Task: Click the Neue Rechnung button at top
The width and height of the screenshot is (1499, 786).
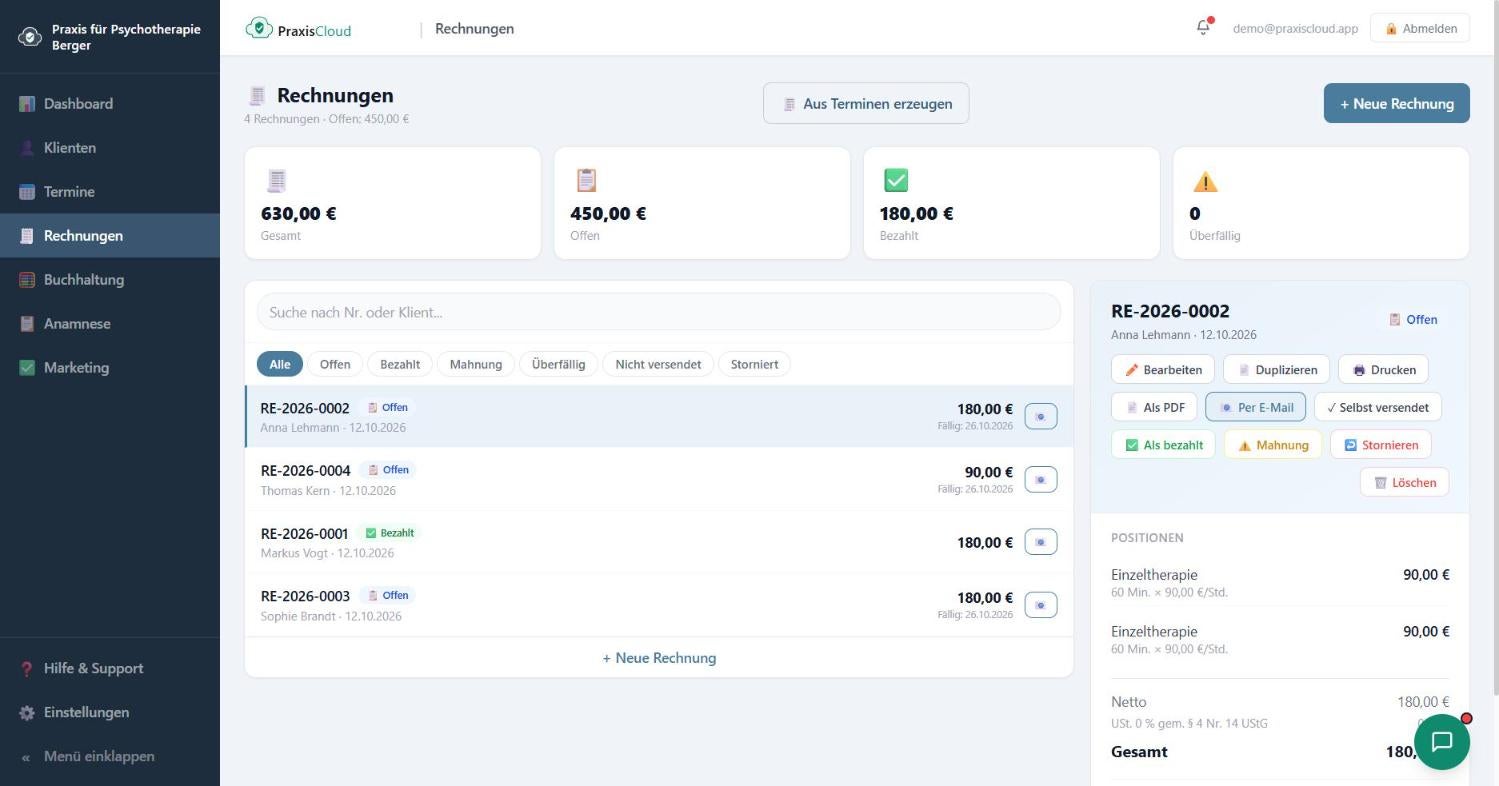Action: [x=1396, y=103]
